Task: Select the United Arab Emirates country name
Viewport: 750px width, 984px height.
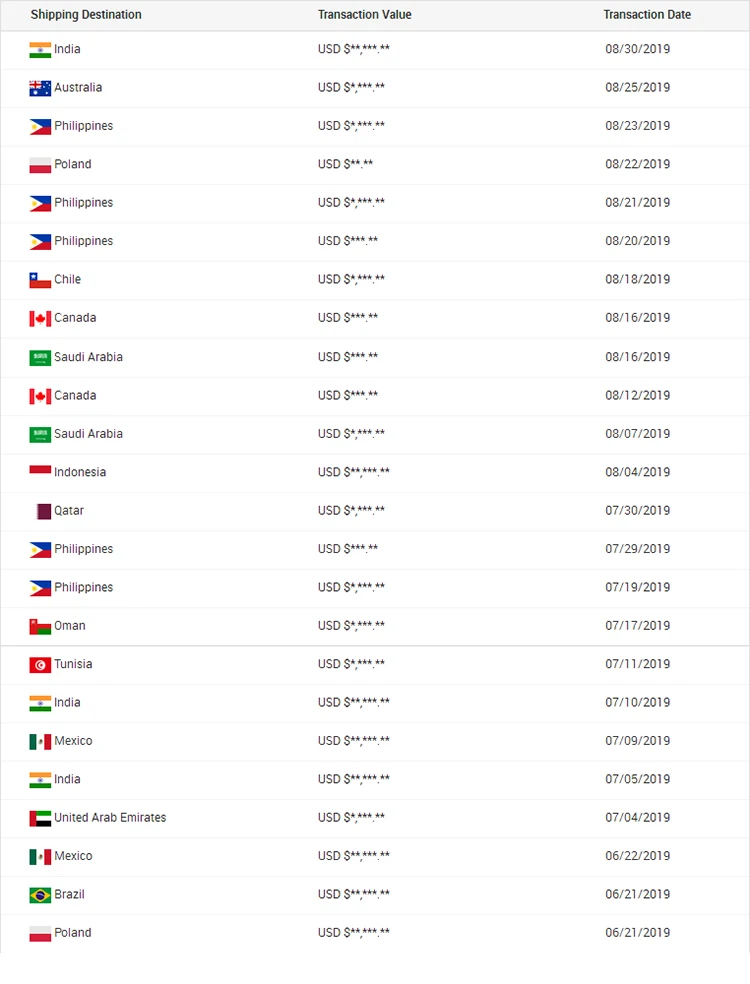Action: 110,818
